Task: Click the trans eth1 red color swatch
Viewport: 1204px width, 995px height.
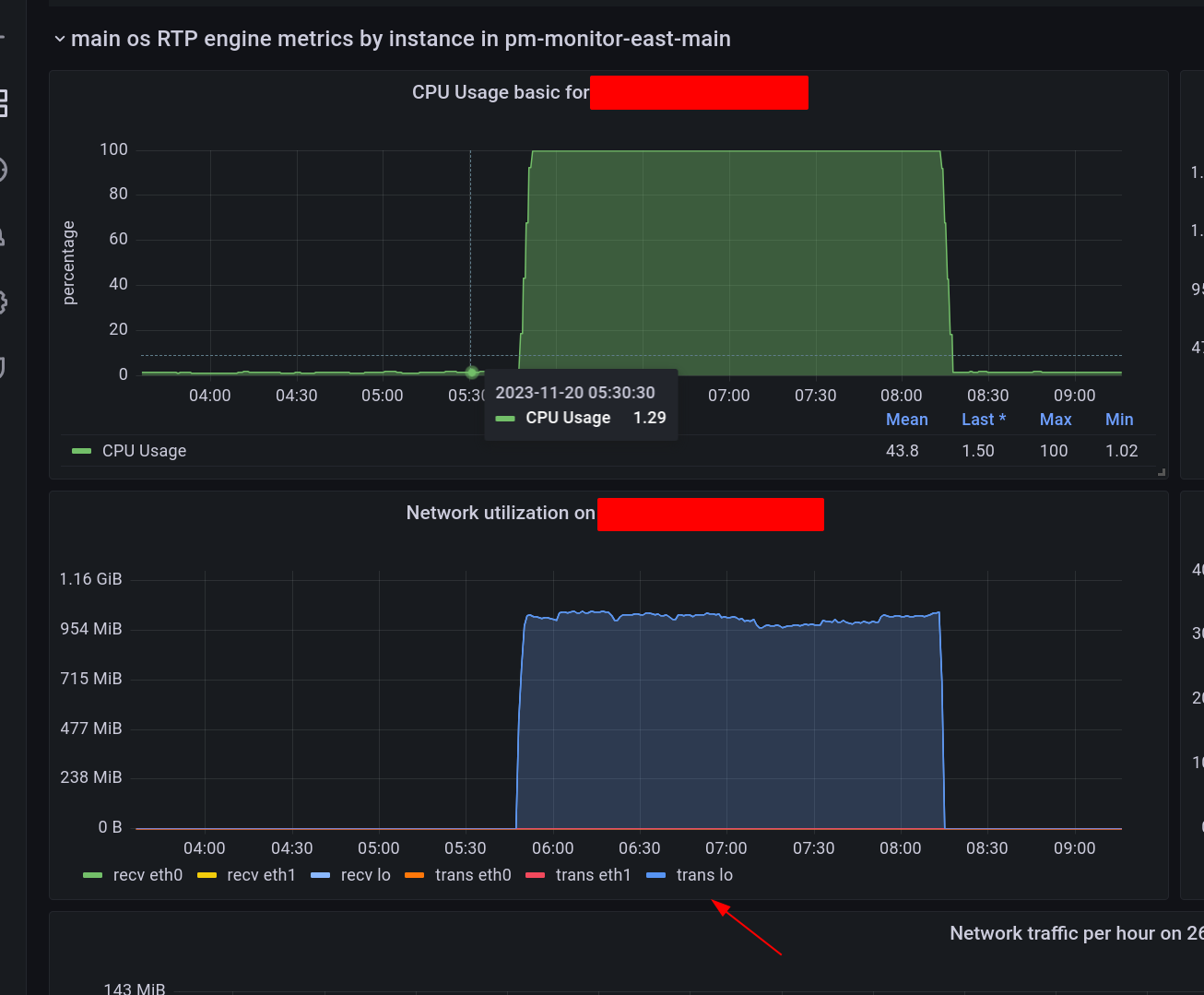Action: point(535,874)
